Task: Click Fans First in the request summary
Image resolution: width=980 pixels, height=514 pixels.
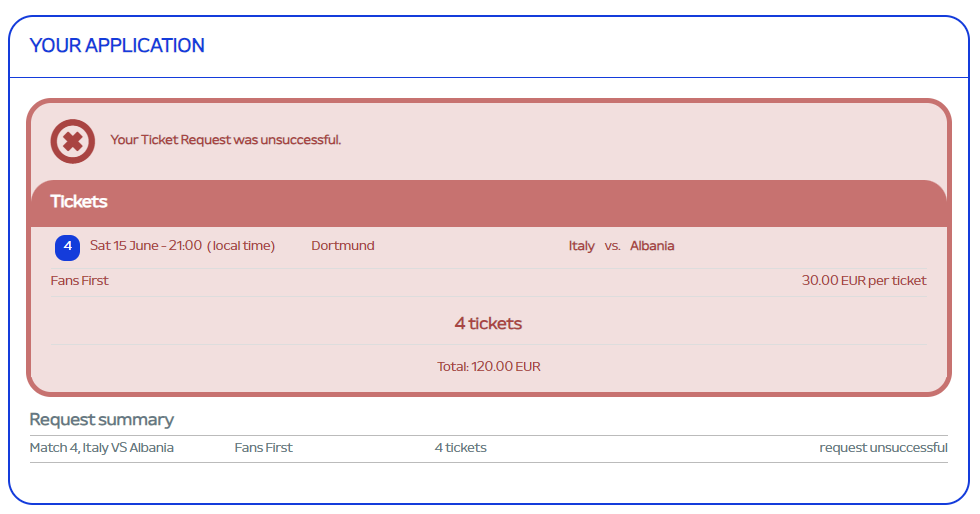Action: click(264, 448)
